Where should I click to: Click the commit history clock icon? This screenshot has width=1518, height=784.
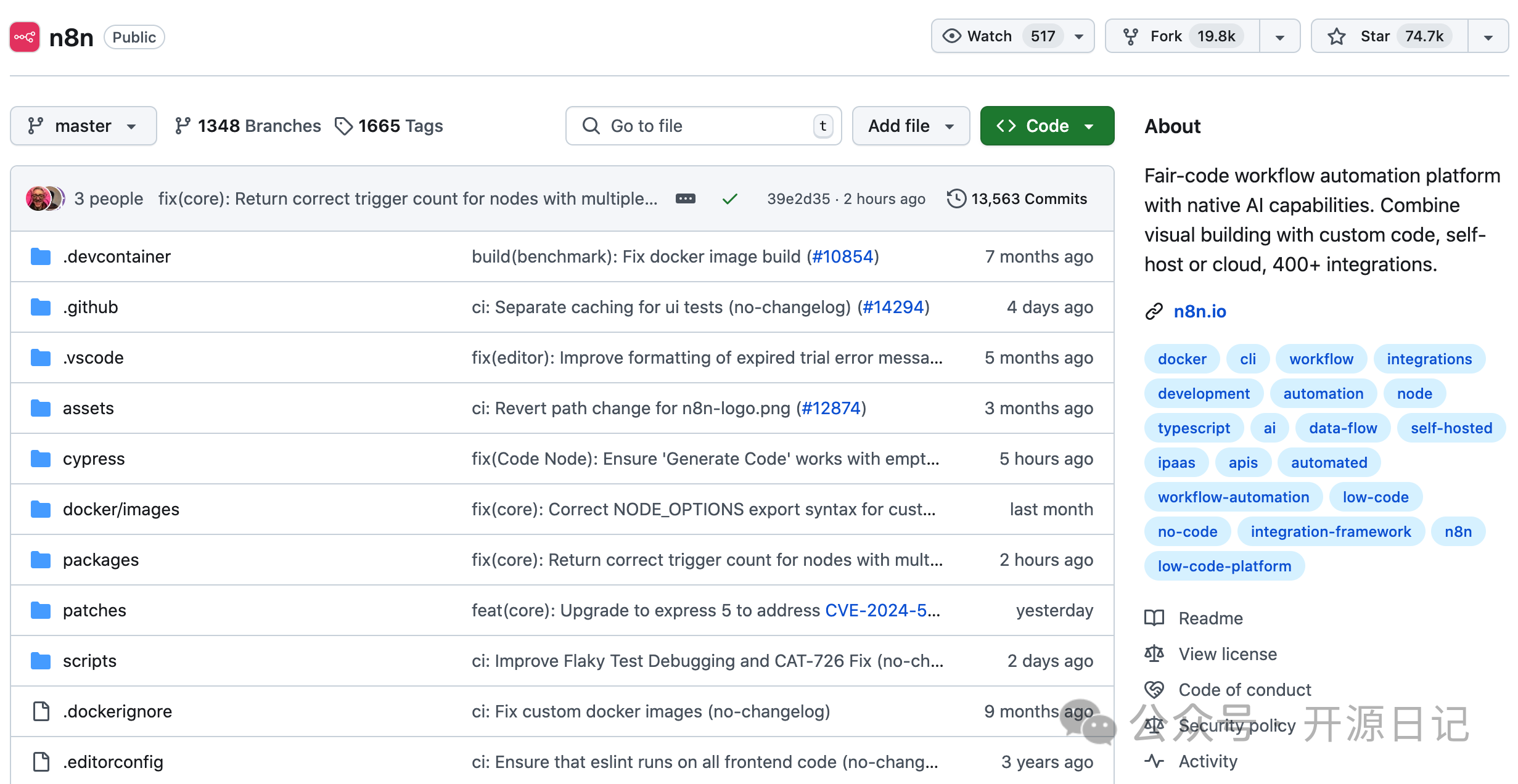coord(956,198)
